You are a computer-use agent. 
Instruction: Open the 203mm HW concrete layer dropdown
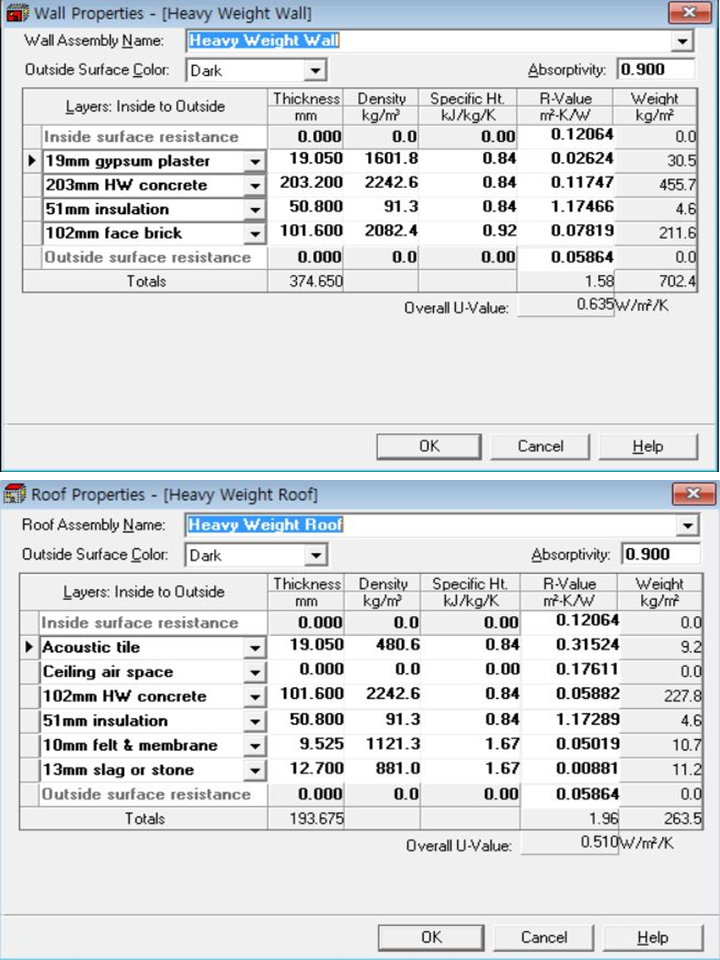coord(254,185)
